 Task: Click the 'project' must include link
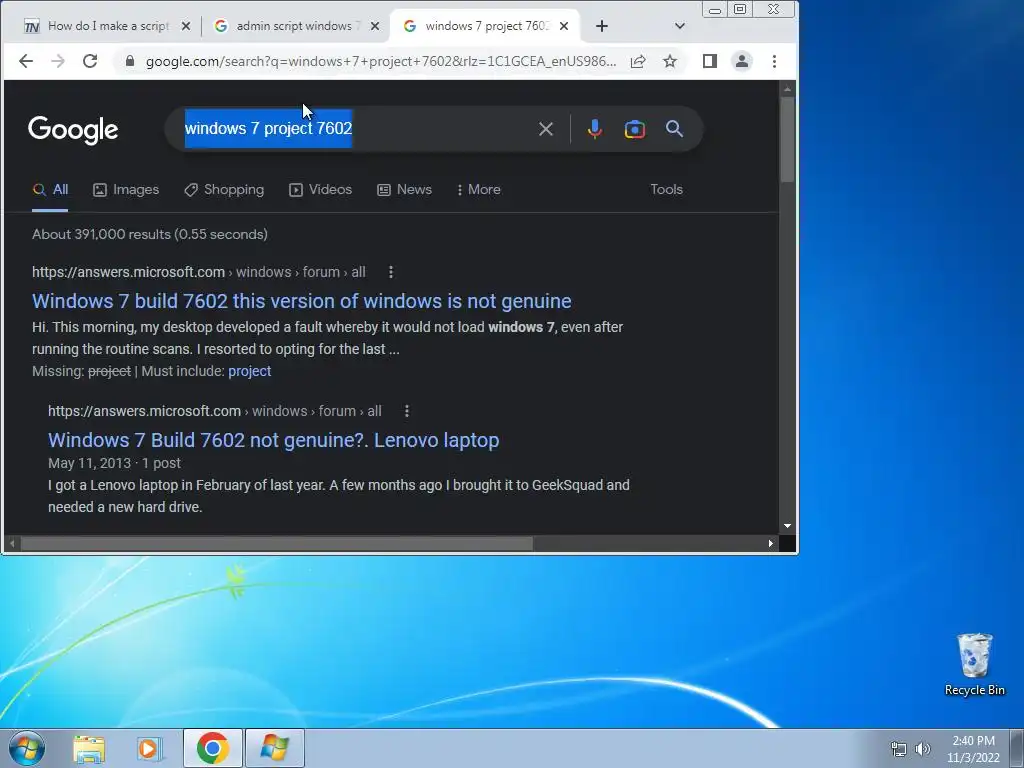[x=249, y=371]
